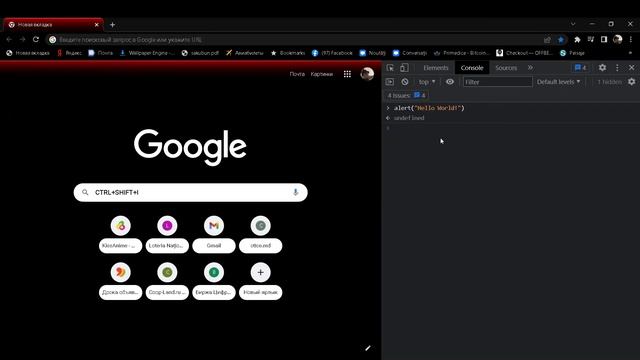Image resolution: width=640 pixels, height=360 pixels.
Task: Show the console sidebar
Action: [x=390, y=82]
